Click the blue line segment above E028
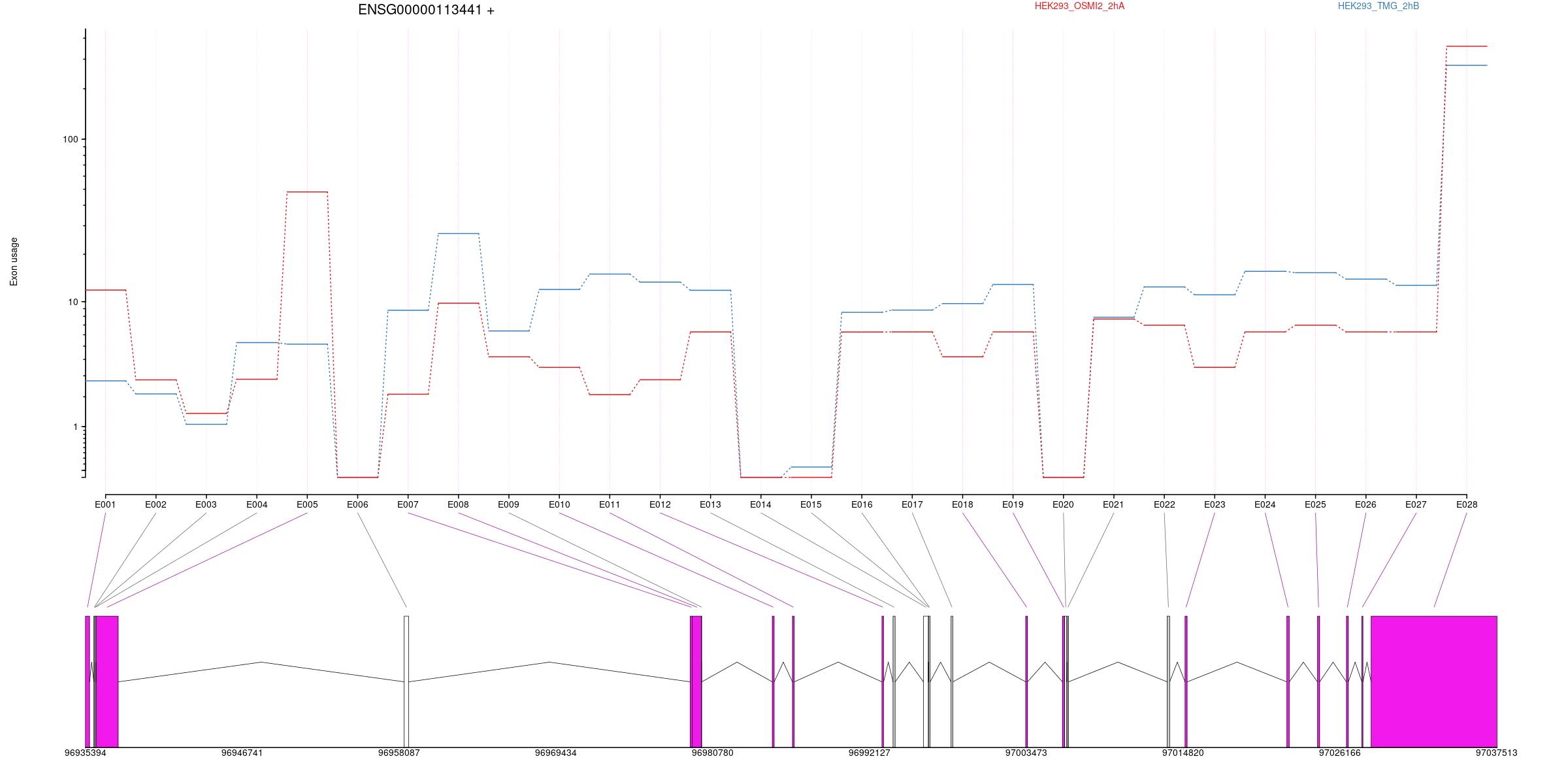The image size is (1568, 784). 1467,65
